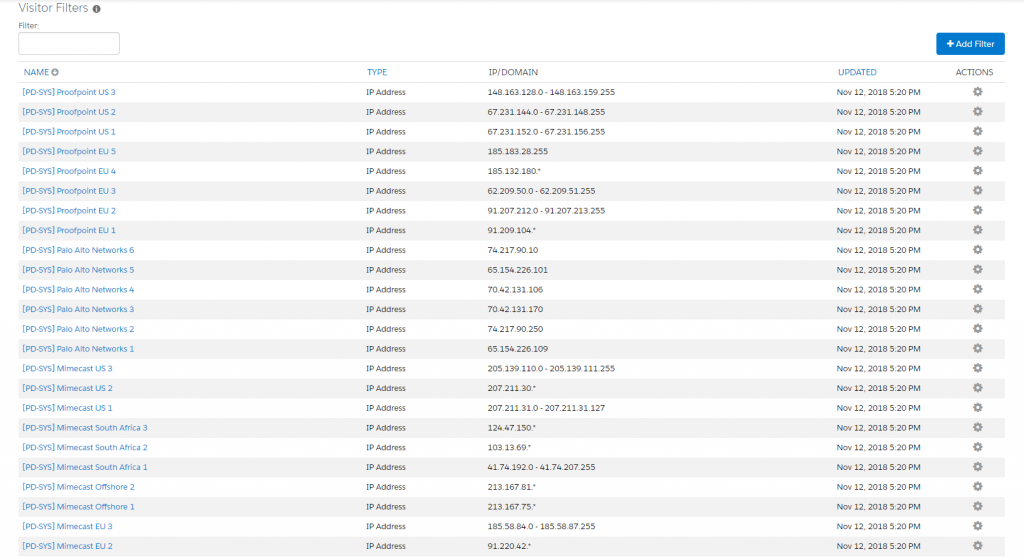Screen dimensions: 1024x560
Task: Open the [PD-SYS] Proofpoint EU 4 filter
Action: (69, 171)
